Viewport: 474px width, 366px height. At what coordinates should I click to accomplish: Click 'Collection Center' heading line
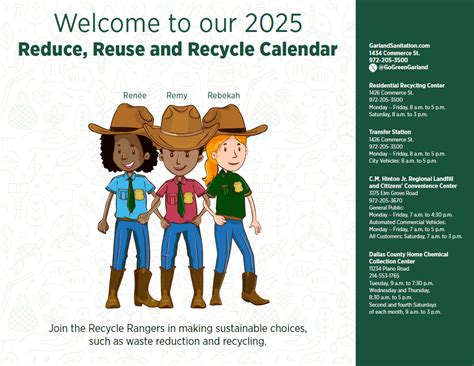(392, 261)
